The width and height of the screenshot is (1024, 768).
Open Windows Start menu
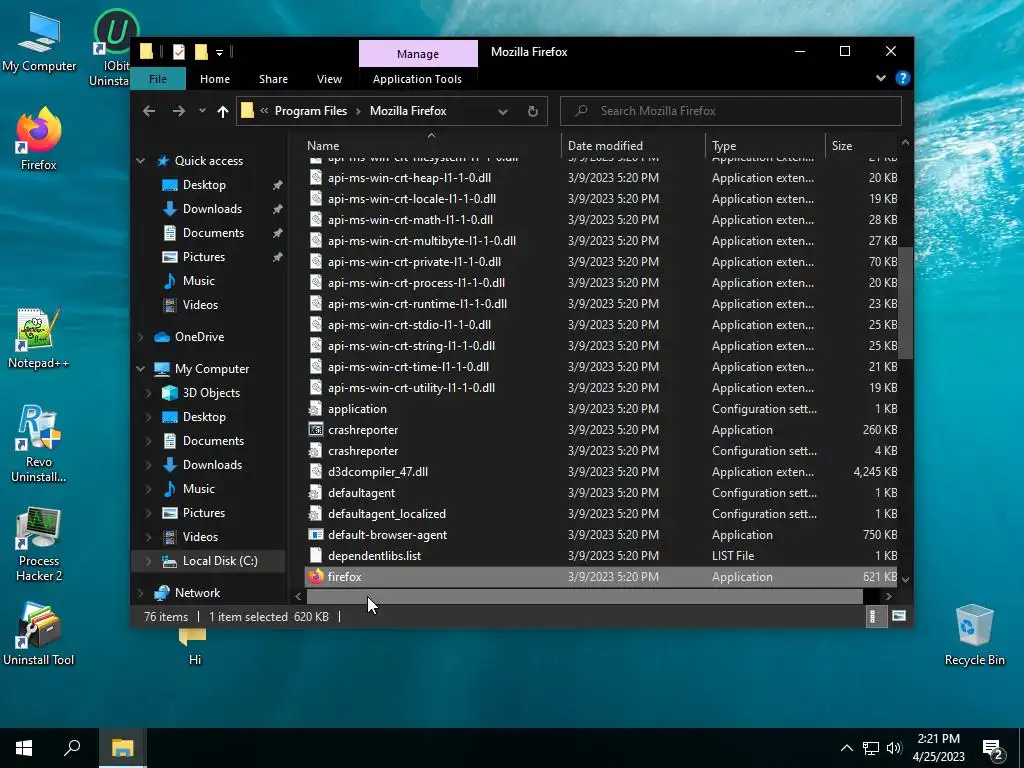point(24,748)
